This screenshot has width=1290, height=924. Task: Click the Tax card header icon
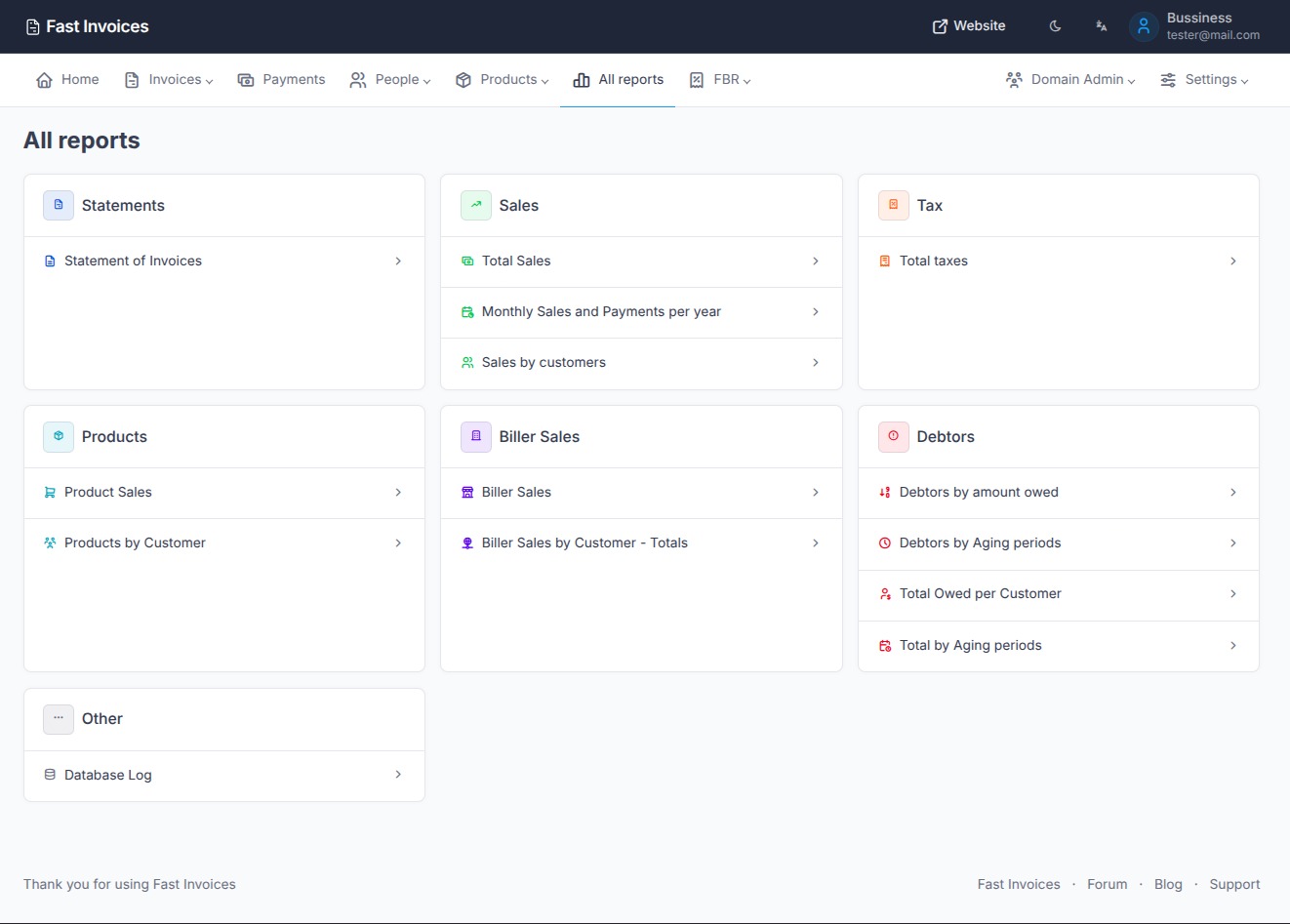click(894, 205)
